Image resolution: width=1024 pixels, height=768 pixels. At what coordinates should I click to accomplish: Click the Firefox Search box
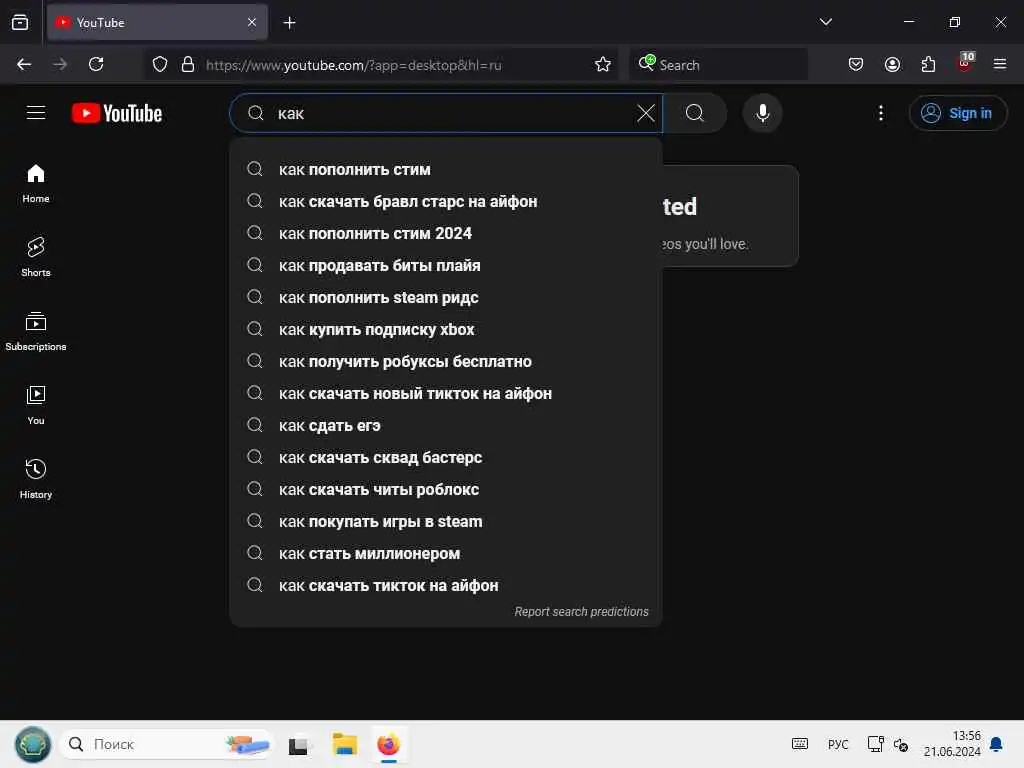pyautogui.click(x=718, y=65)
